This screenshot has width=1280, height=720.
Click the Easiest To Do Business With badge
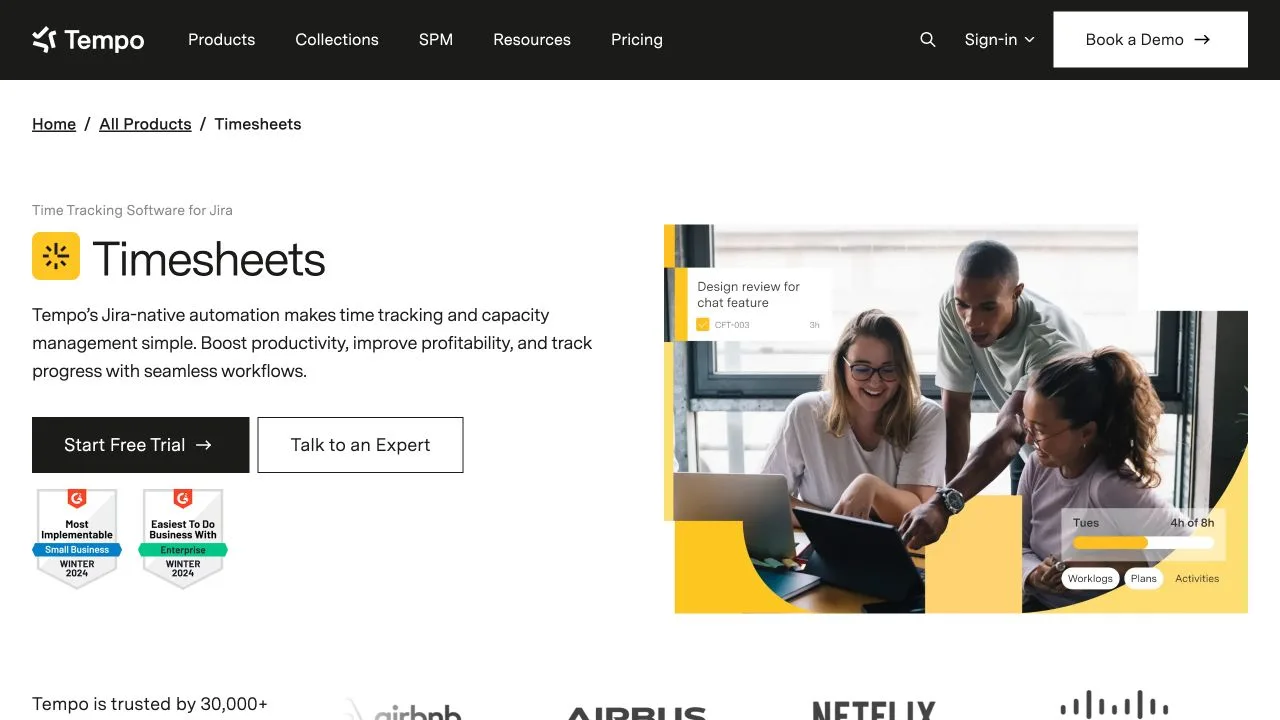coord(183,538)
